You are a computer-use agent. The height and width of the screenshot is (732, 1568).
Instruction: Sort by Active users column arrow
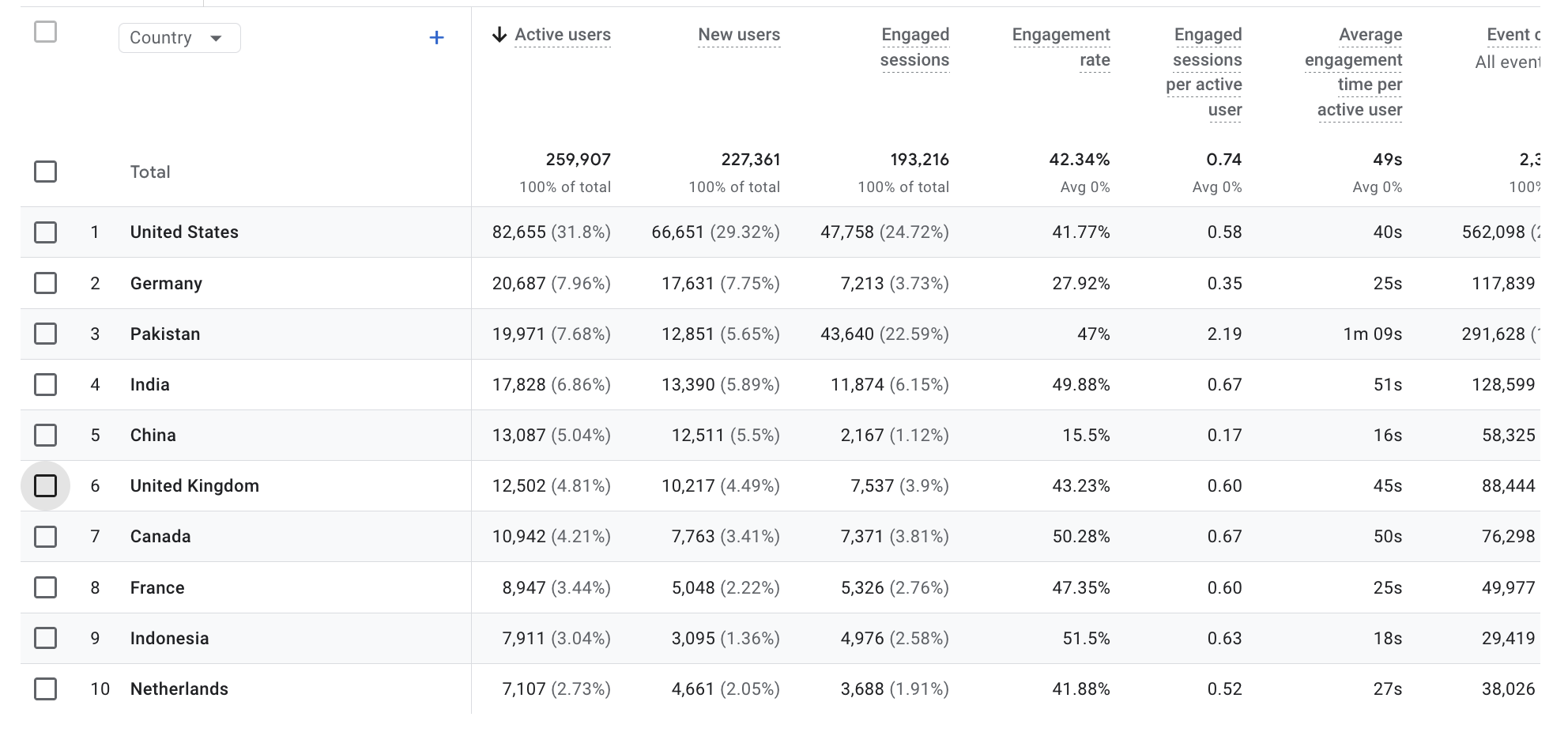(499, 35)
